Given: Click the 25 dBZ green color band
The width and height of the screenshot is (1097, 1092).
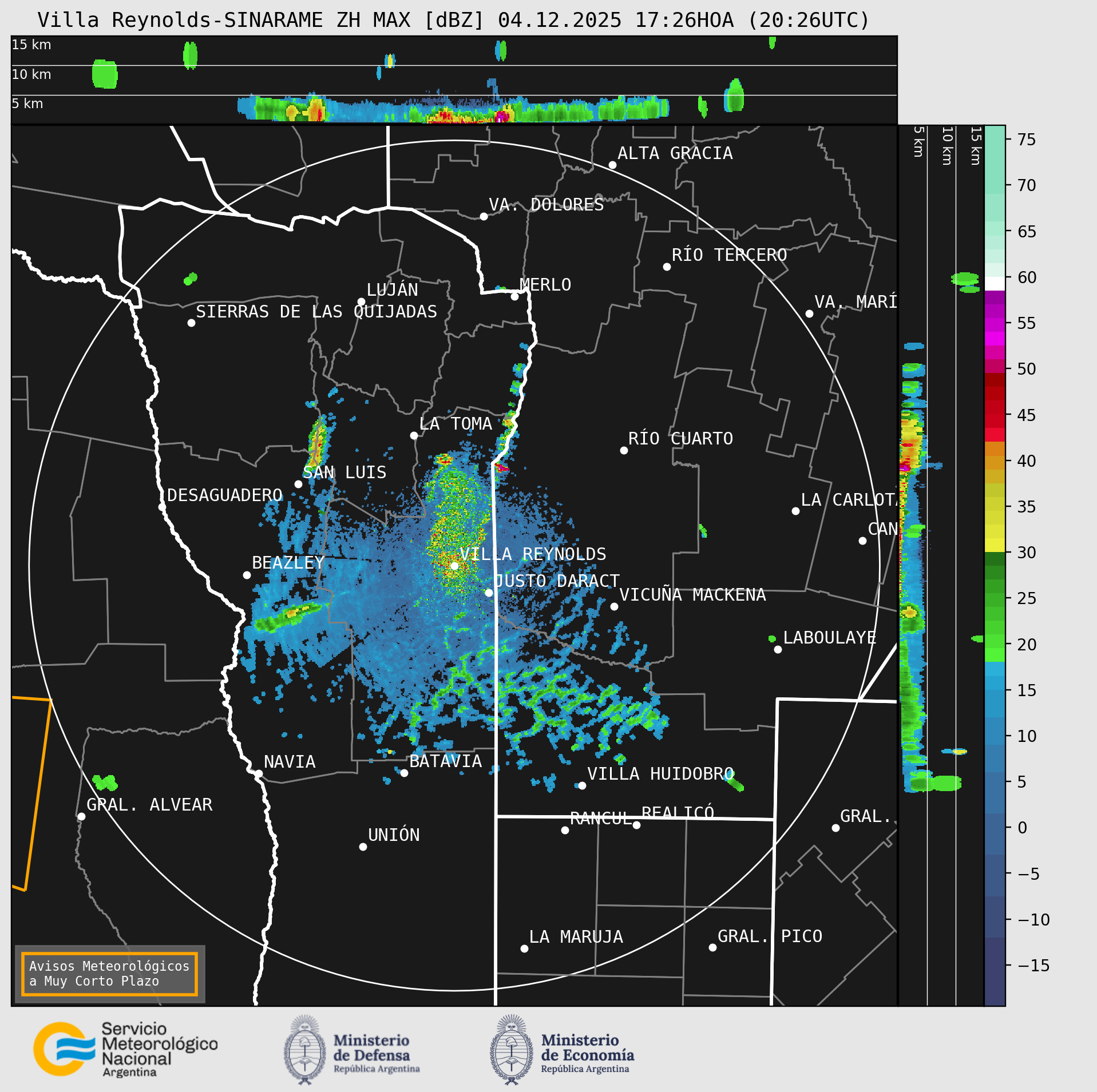Looking at the screenshot, I should [995, 600].
